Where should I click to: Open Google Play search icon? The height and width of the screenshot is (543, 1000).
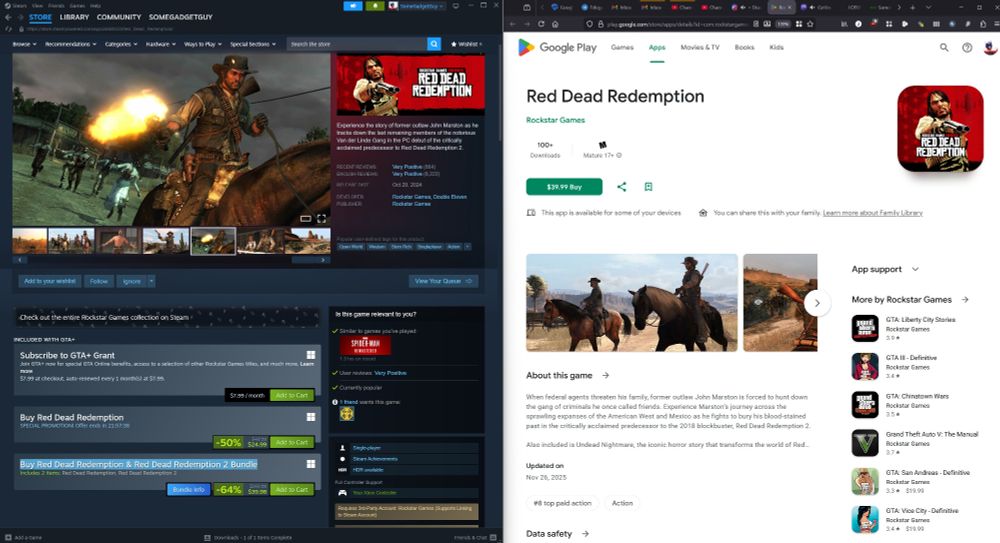(944, 47)
